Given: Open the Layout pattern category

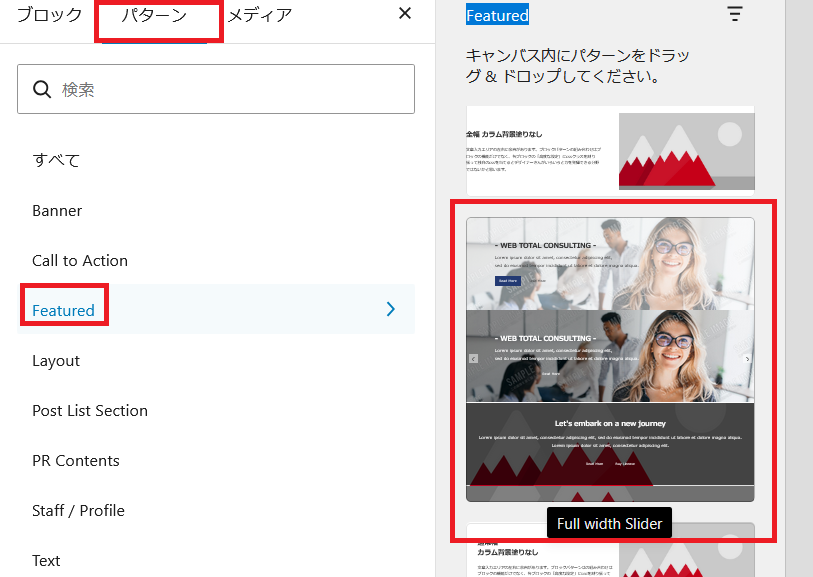Looking at the screenshot, I should [56, 361].
